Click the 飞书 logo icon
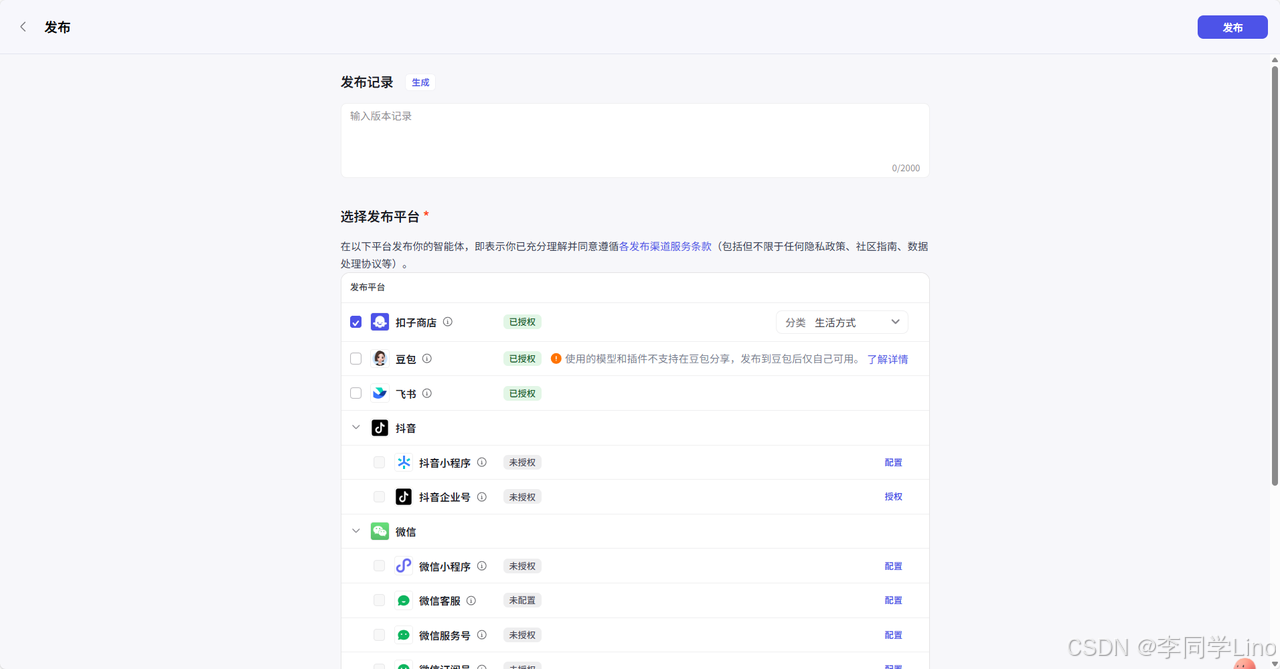 click(380, 393)
